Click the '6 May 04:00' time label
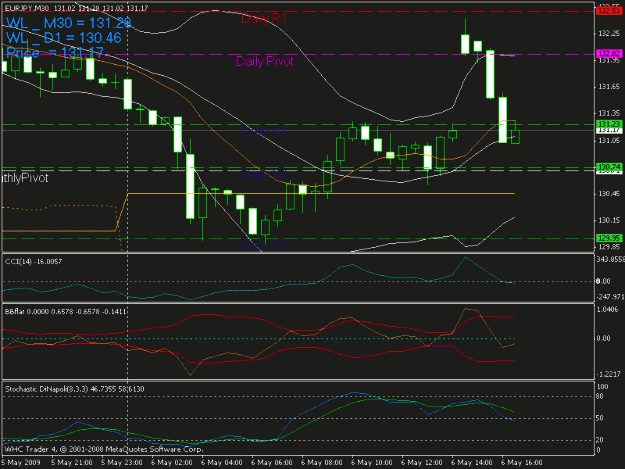 pyautogui.click(x=222, y=463)
